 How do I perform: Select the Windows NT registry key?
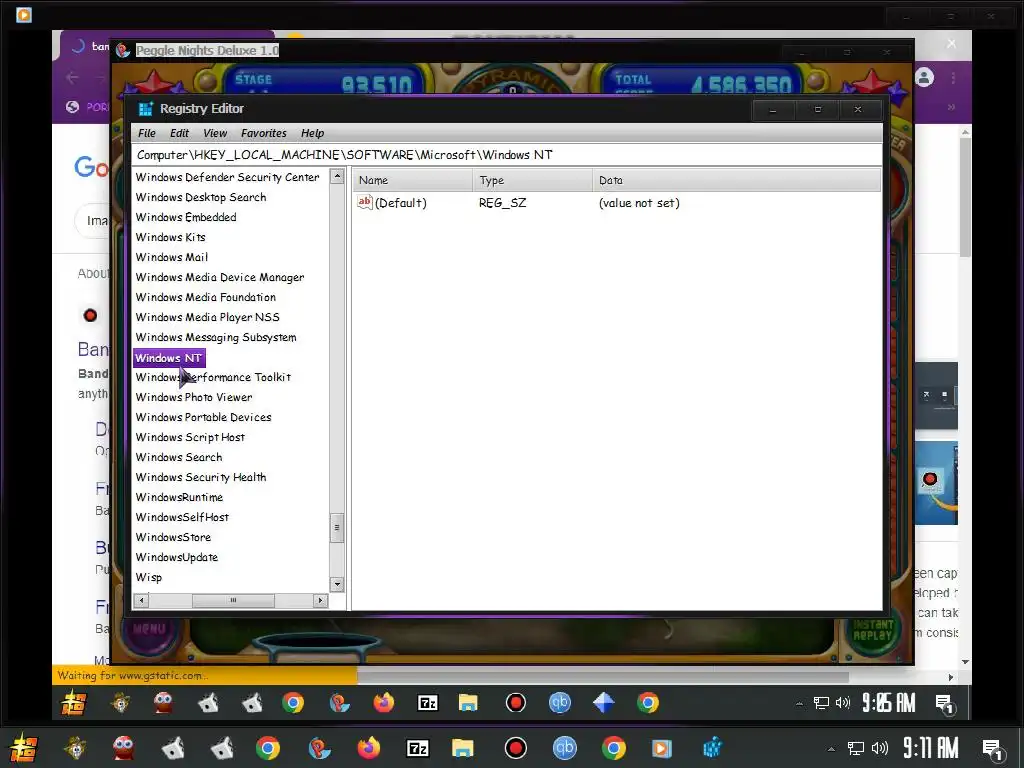click(168, 358)
